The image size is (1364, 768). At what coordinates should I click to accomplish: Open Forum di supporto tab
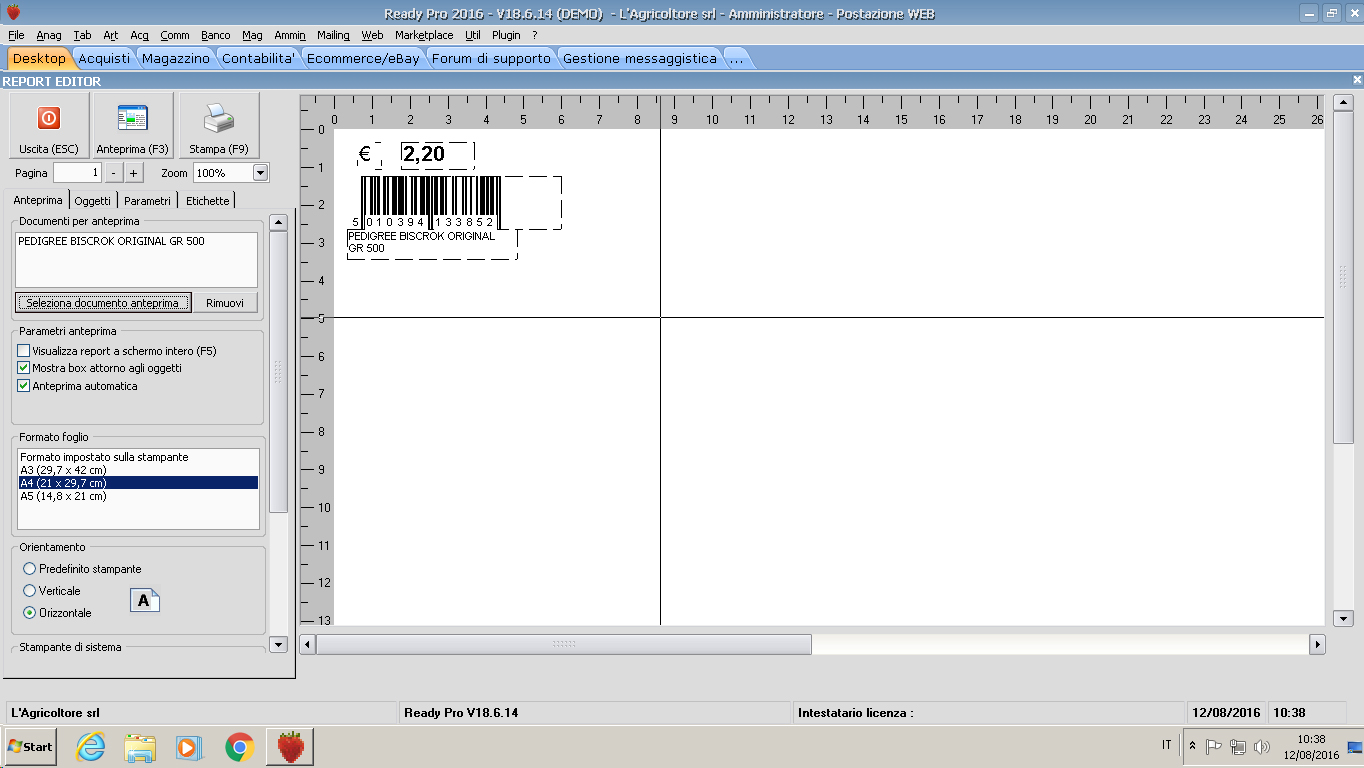coord(491,58)
